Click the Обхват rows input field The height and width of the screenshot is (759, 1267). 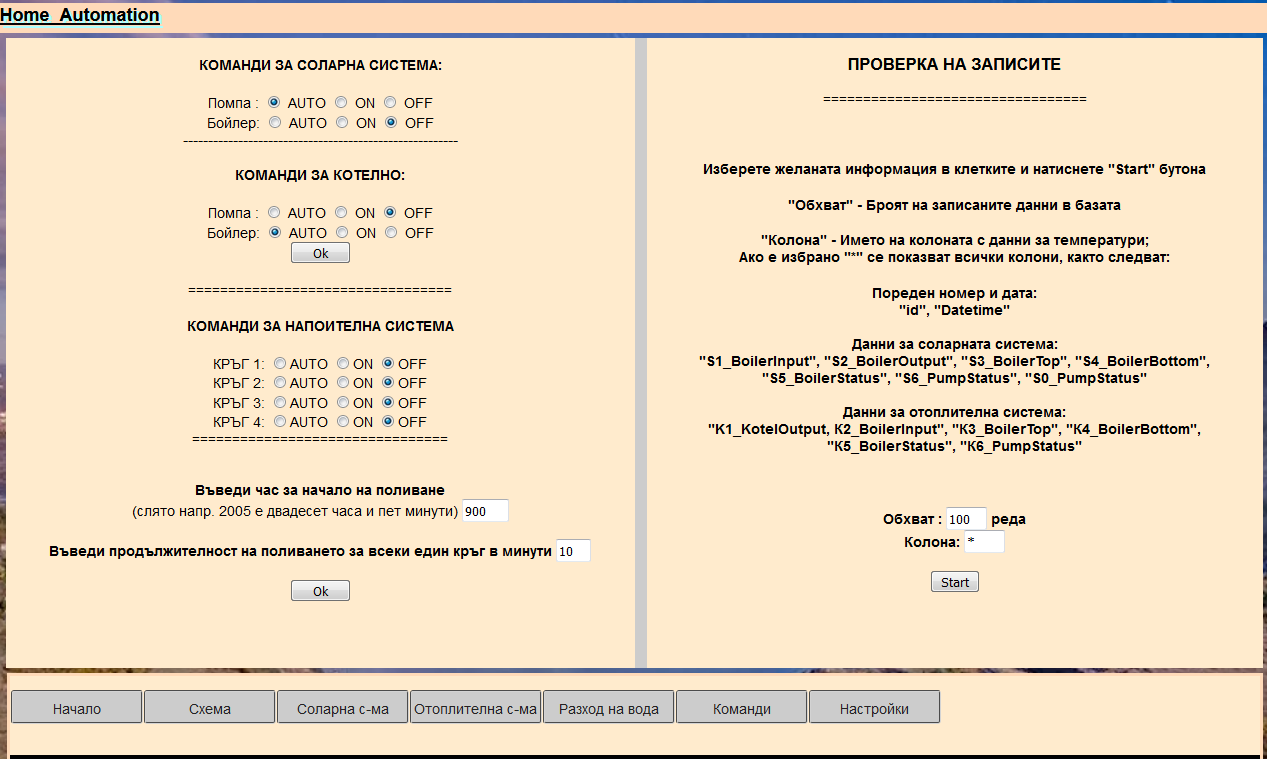965,519
